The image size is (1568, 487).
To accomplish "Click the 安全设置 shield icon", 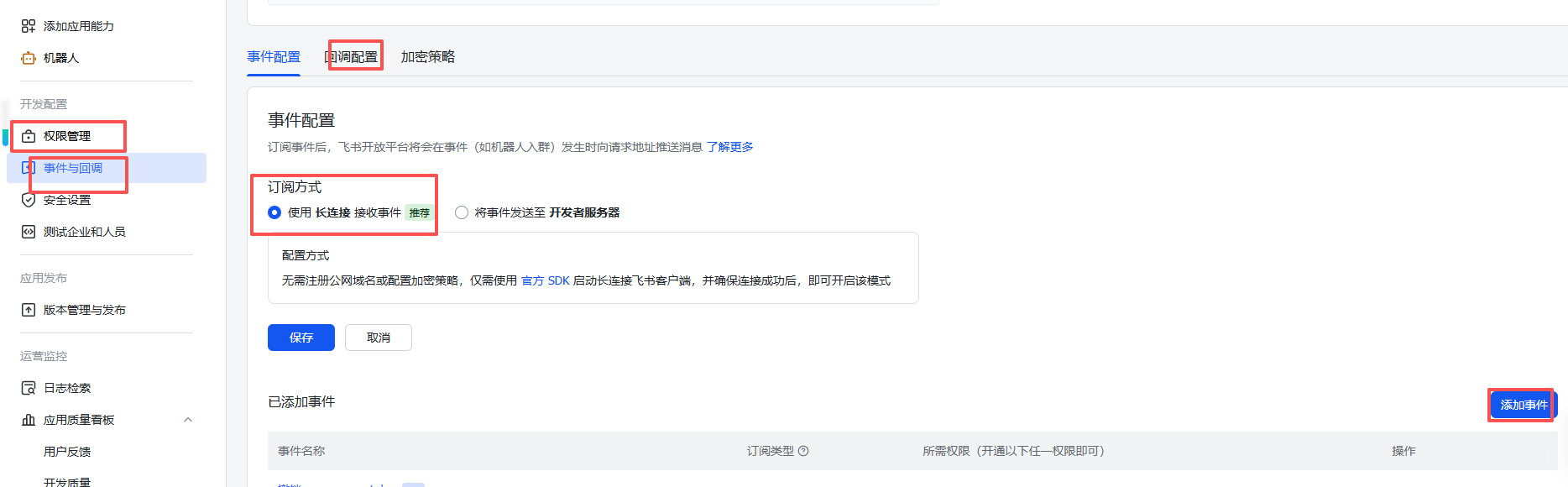I will pos(29,200).
